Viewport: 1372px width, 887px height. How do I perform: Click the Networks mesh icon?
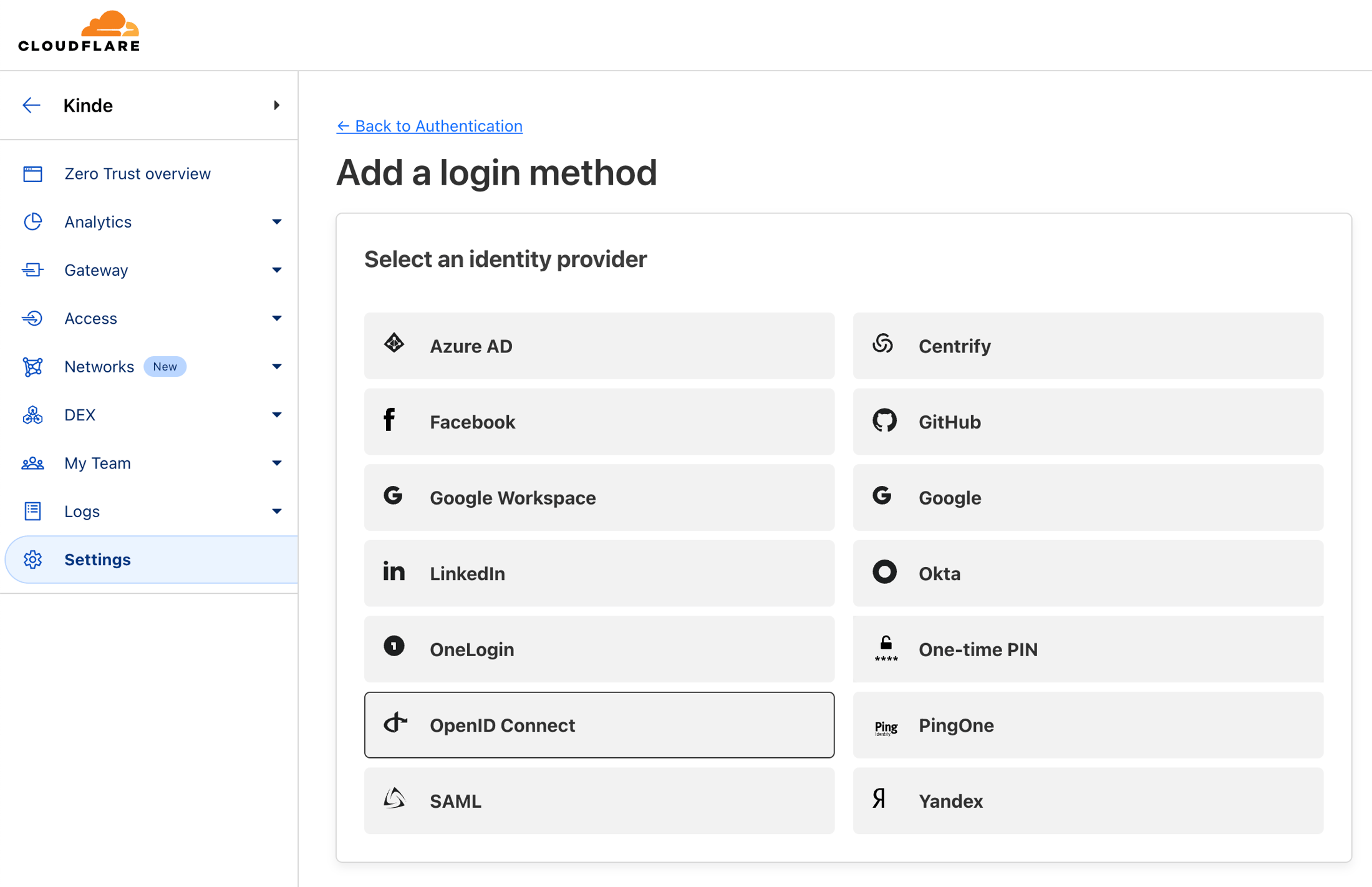click(32, 367)
